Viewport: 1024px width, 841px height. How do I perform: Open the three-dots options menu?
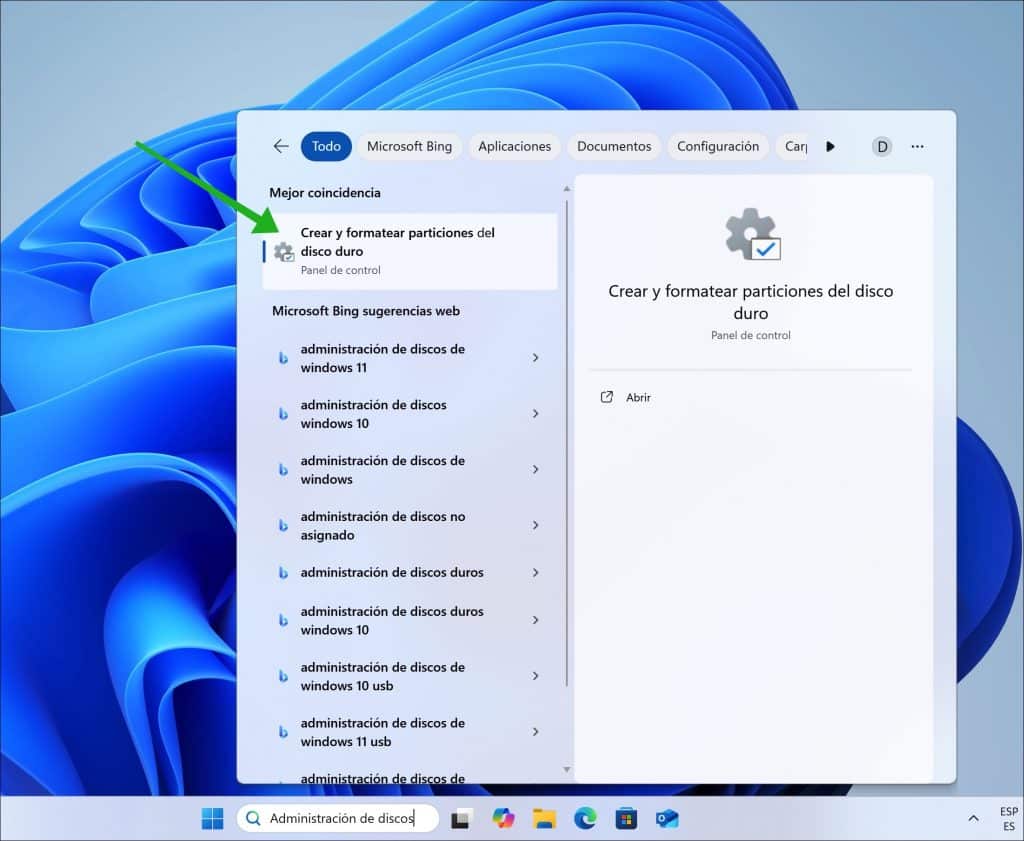917,146
